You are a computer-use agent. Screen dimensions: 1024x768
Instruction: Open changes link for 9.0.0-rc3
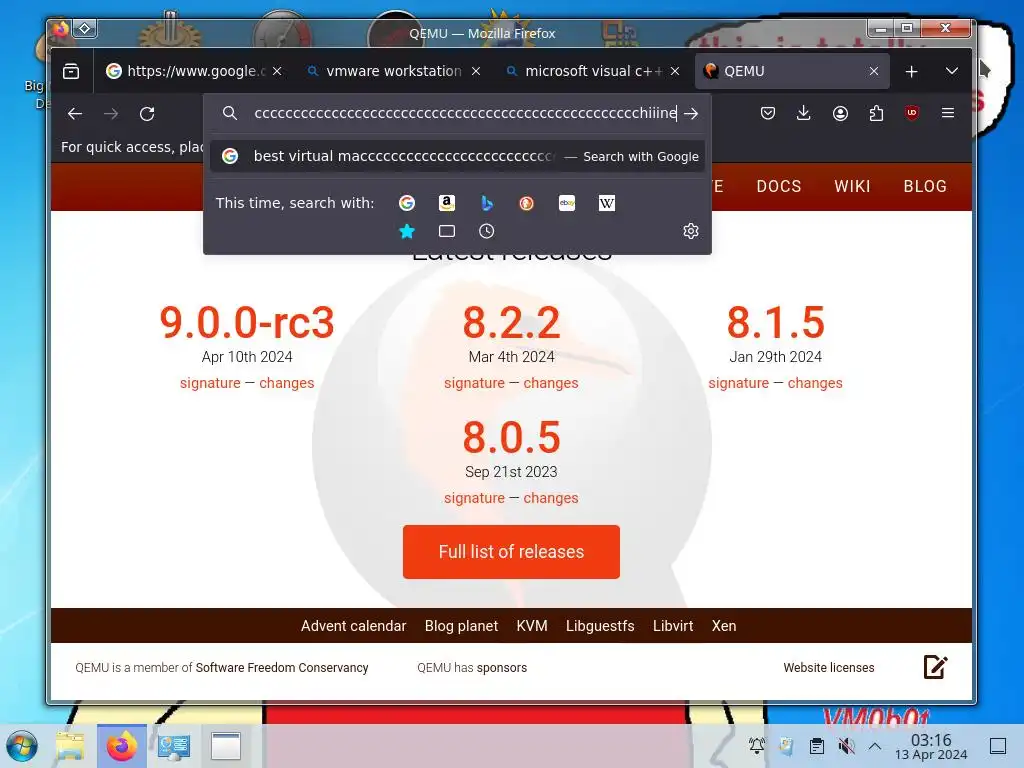(287, 383)
